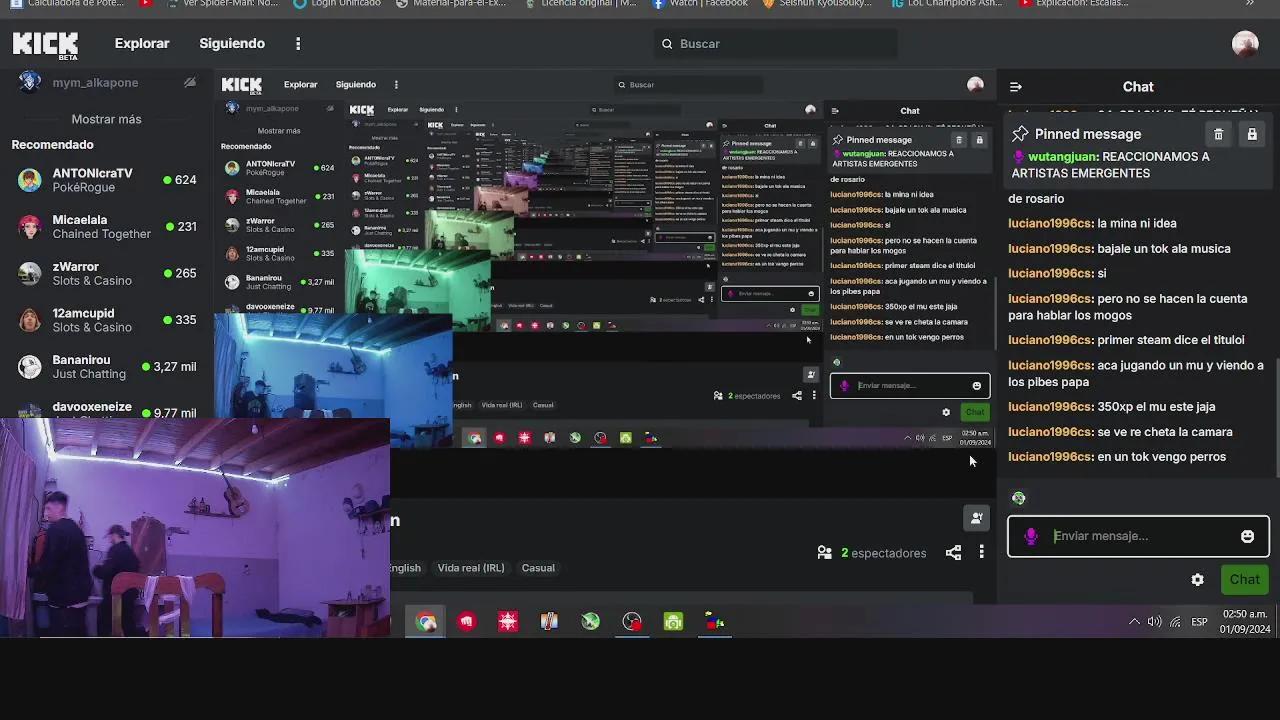Select Micaelala channel avatar
Image resolution: width=1280 pixels, height=720 pixels.
pos(30,227)
